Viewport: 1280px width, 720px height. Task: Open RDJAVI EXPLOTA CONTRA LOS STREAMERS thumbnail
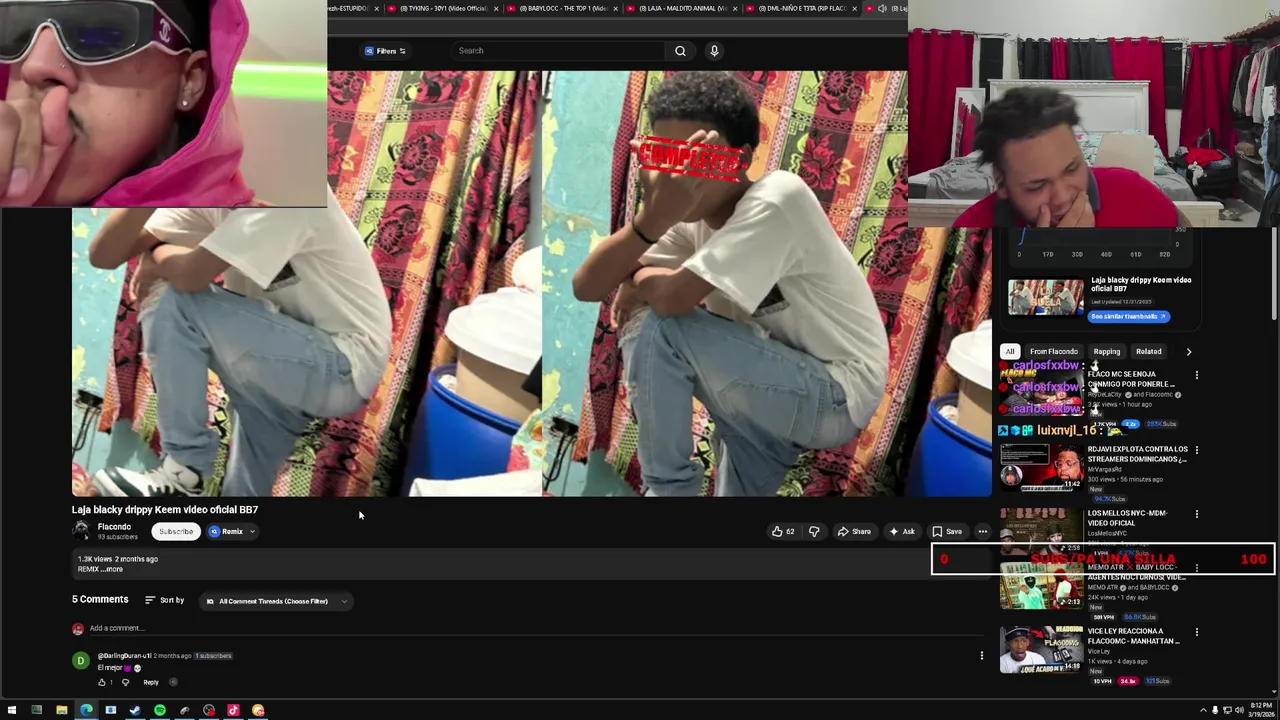(x=1042, y=466)
